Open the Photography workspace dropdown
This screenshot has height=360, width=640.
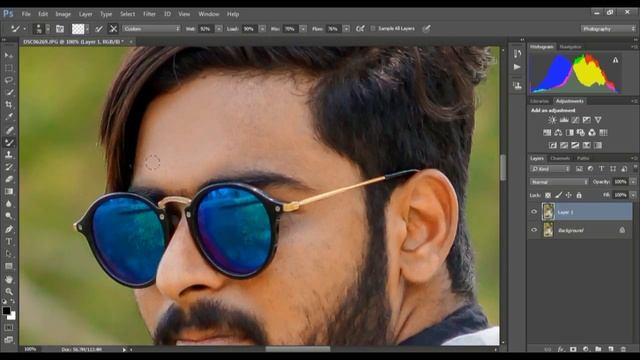tap(608, 29)
